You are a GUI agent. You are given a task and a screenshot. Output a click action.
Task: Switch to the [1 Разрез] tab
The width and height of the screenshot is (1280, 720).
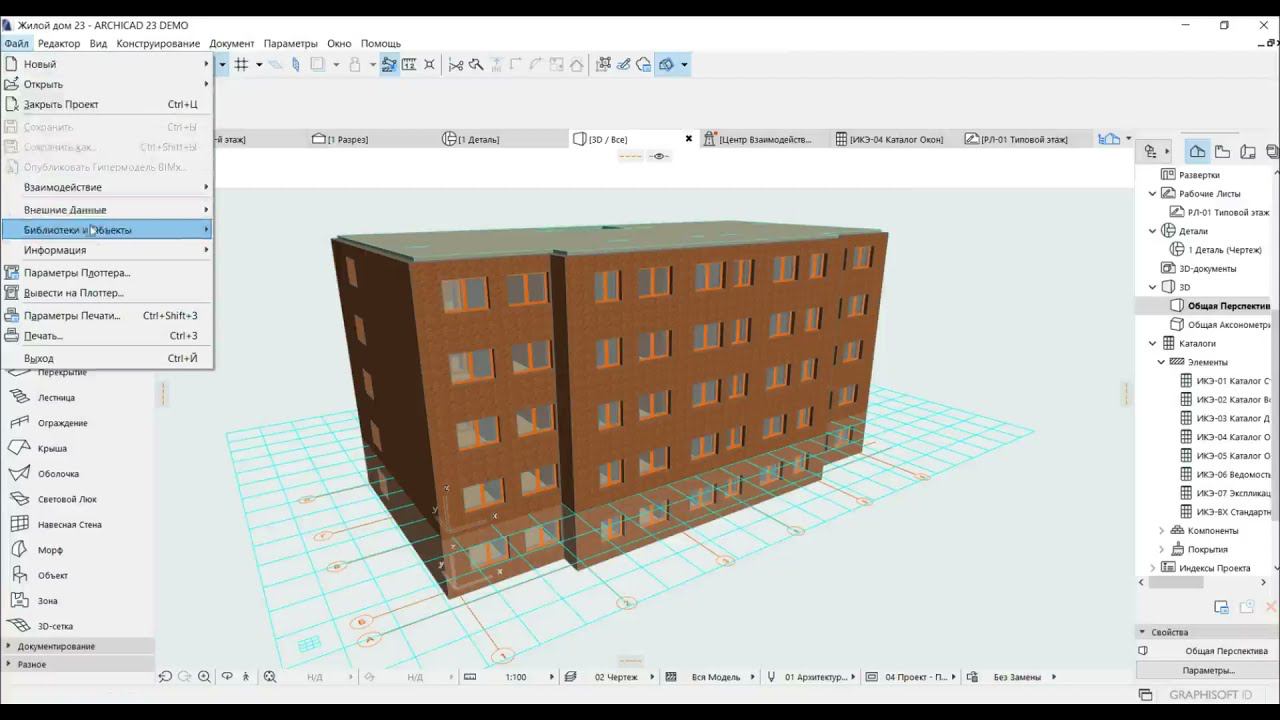pyautogui.click(x=346, y=139)
